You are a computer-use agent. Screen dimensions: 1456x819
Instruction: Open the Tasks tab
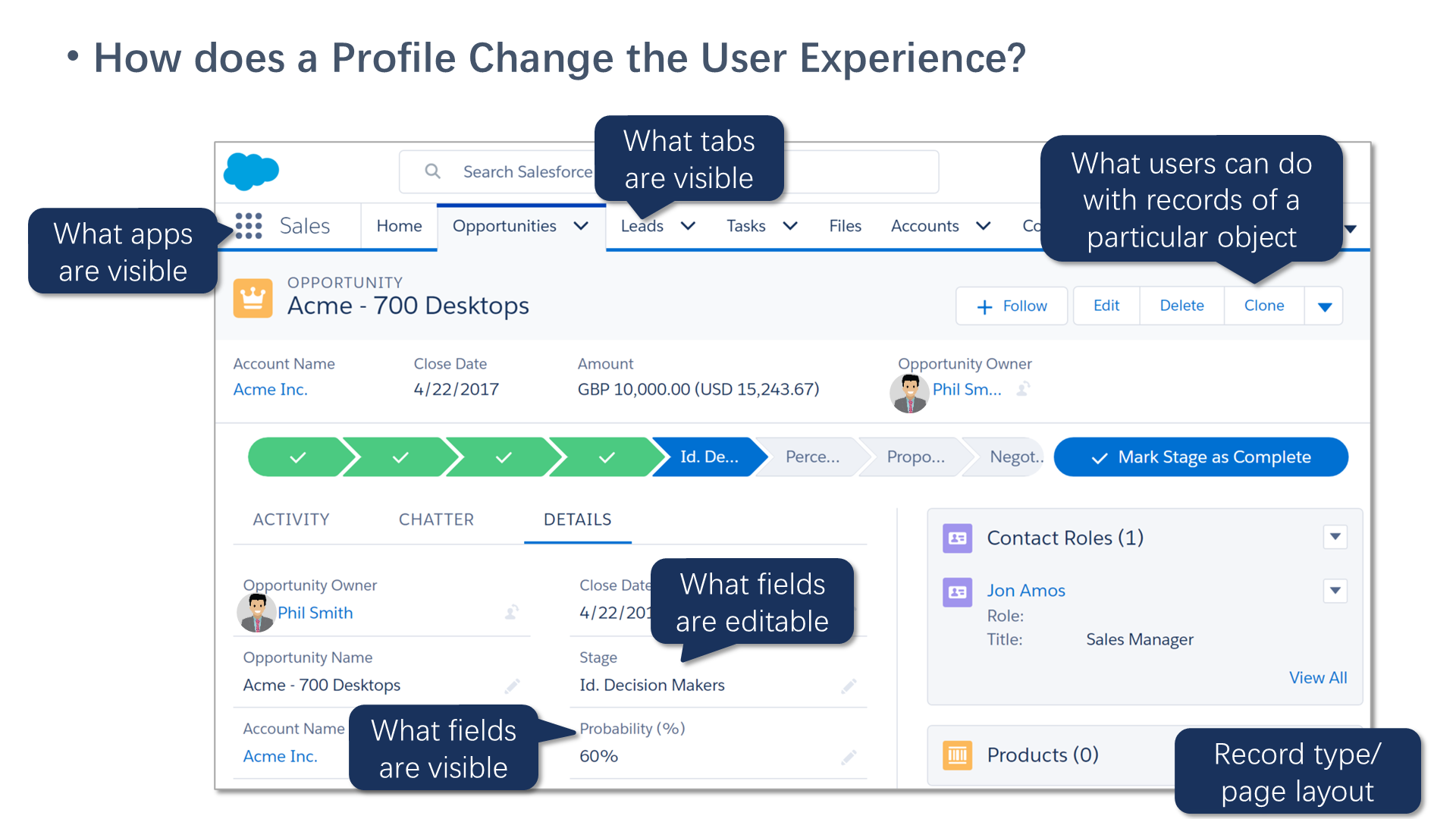coord(746,226)
